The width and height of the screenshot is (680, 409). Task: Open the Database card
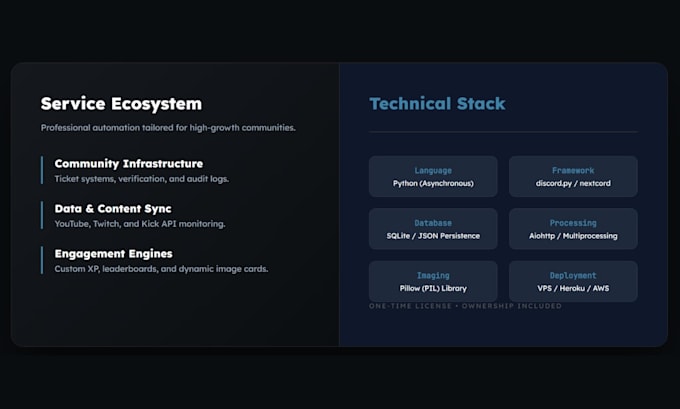coord(433,229)
